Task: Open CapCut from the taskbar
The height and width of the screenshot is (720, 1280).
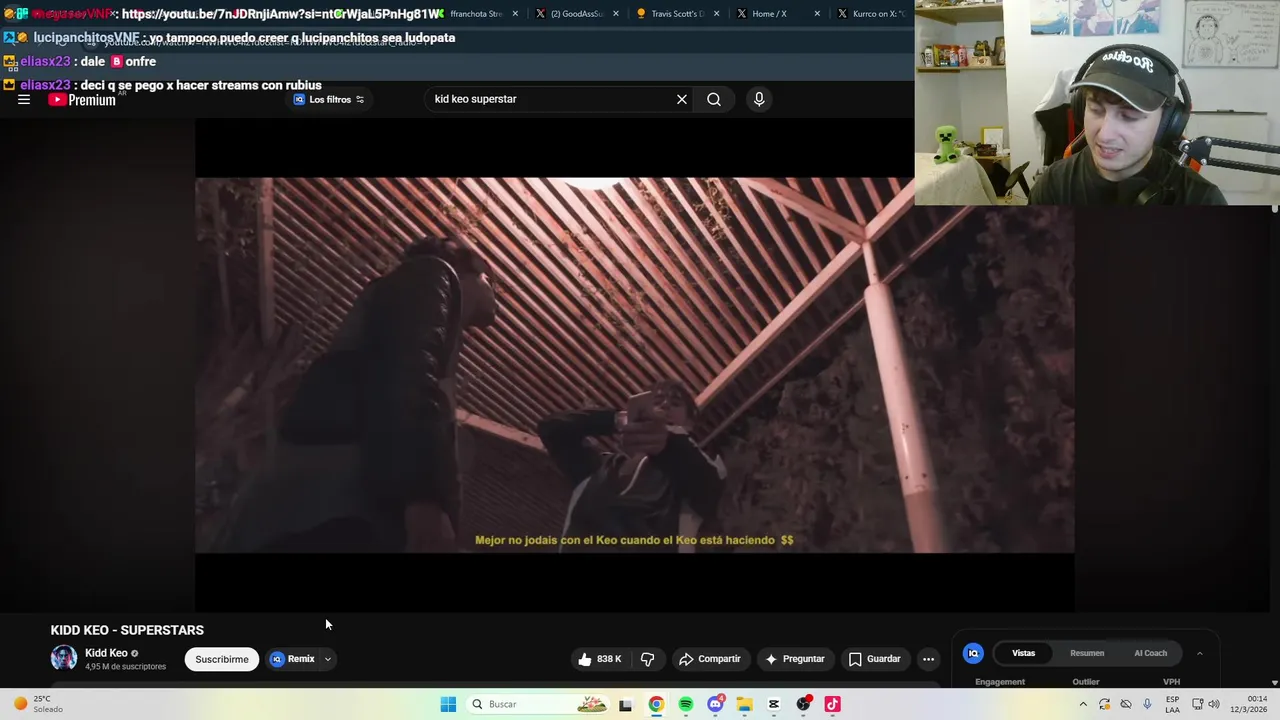Action: (774, 704)
